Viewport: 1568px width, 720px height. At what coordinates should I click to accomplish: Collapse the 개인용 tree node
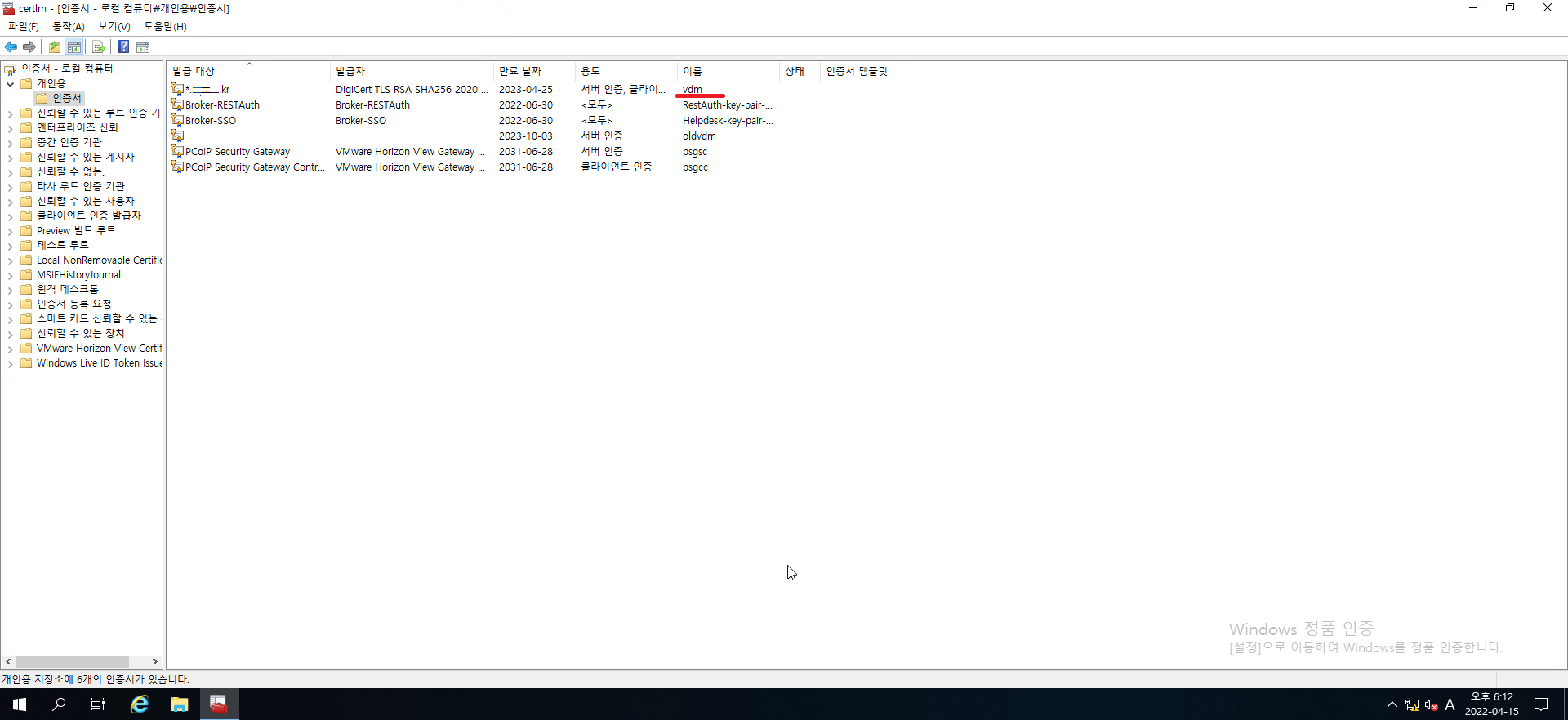pyautogui.click(x=10, y=84)
